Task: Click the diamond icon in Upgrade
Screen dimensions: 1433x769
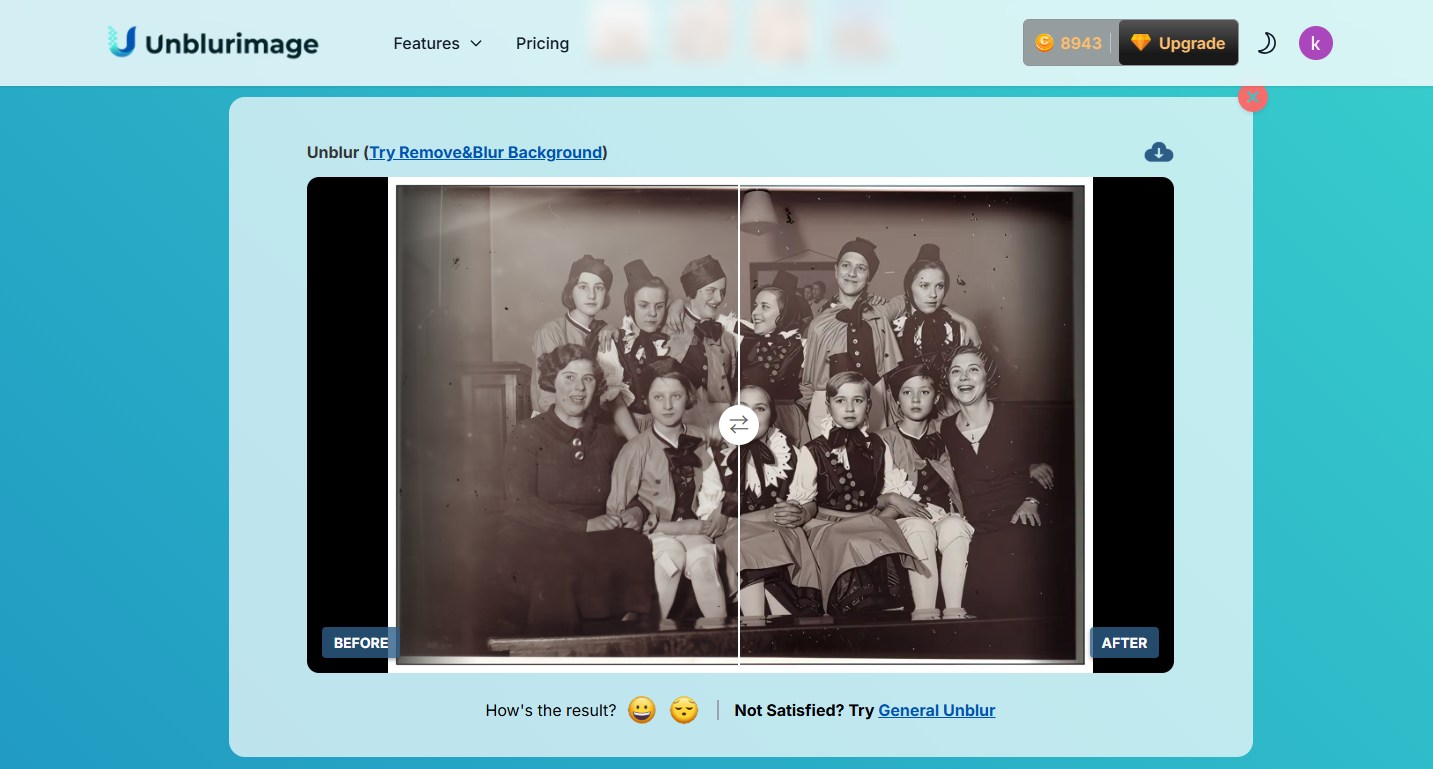Action: (1141, 43)
